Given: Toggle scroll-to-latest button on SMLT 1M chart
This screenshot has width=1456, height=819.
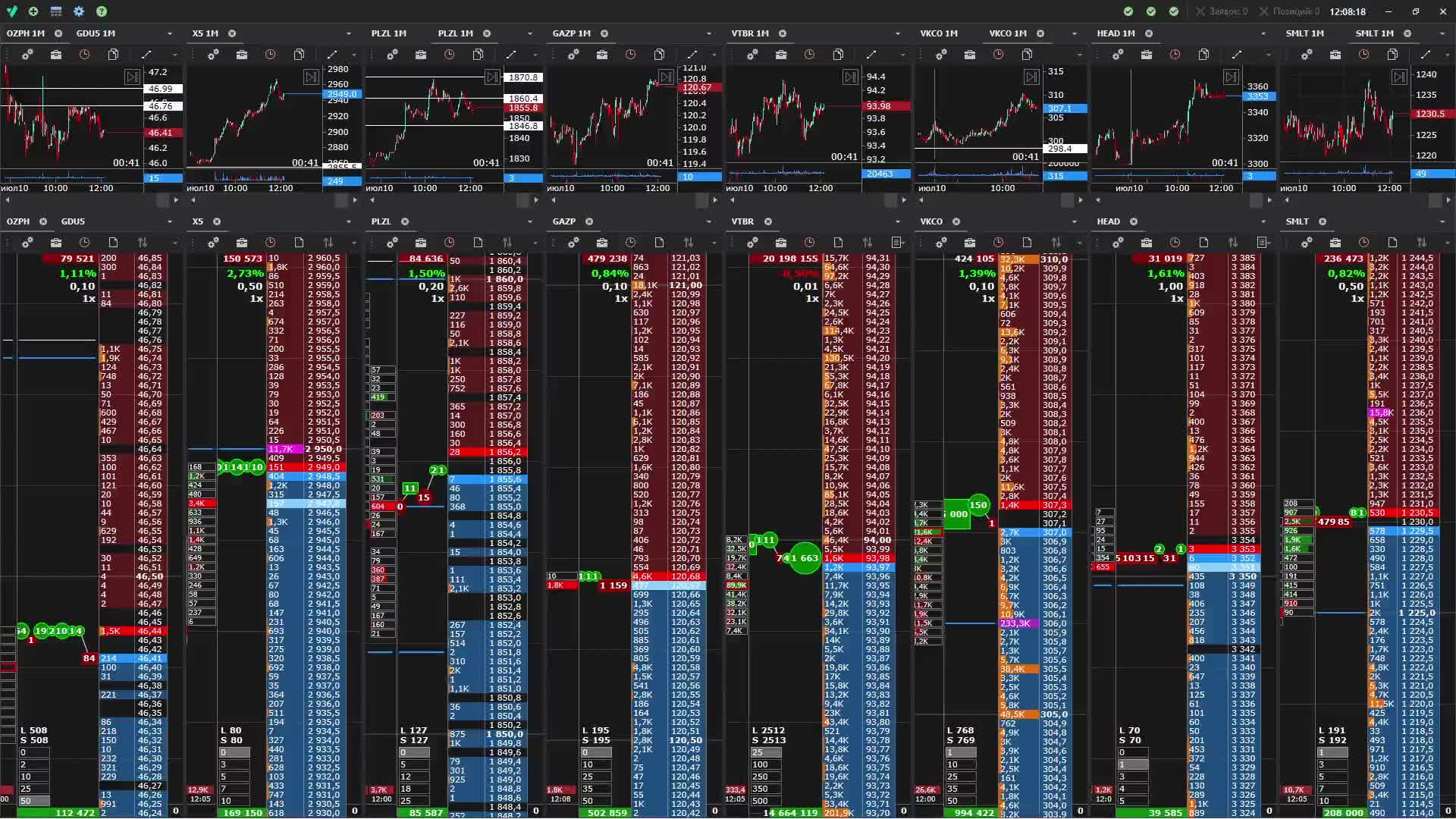Looking at the screenshot, I should click(x=1399, y=77).
